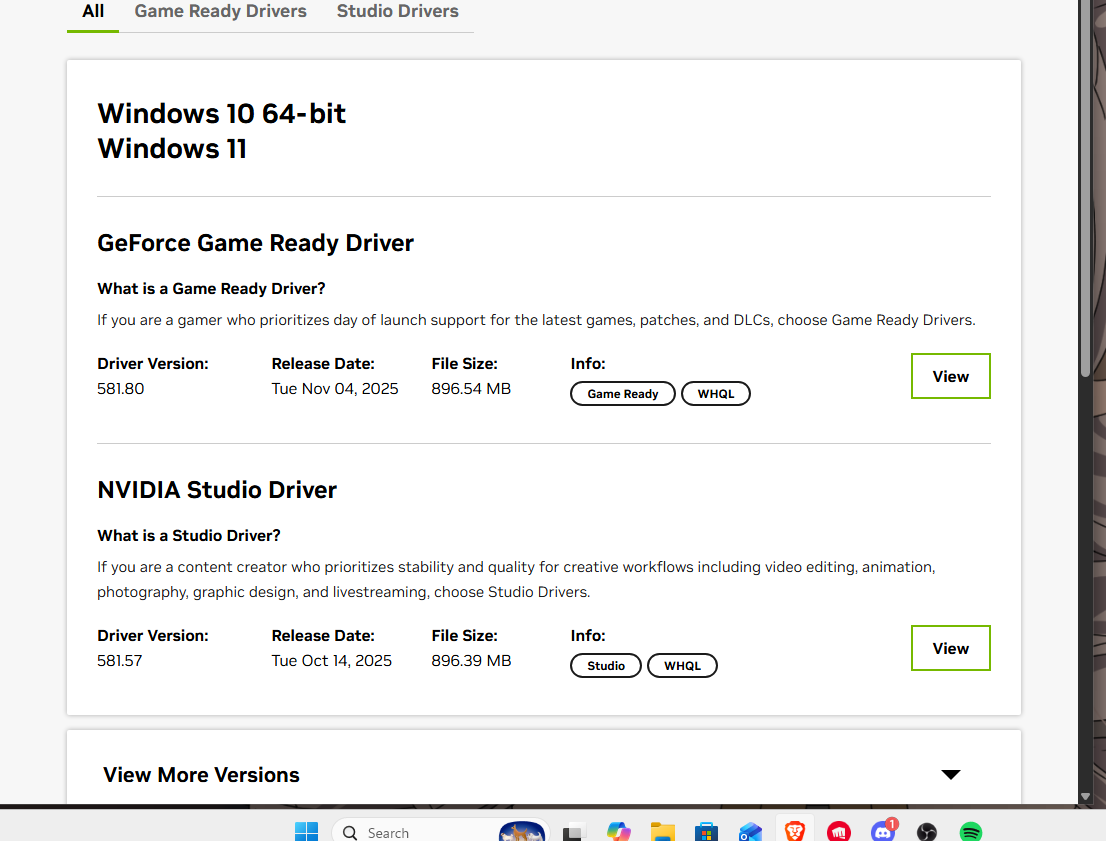Open the Windows Start menu
Viewport: 1106px width, 841px height.
(x=306, y=831)
